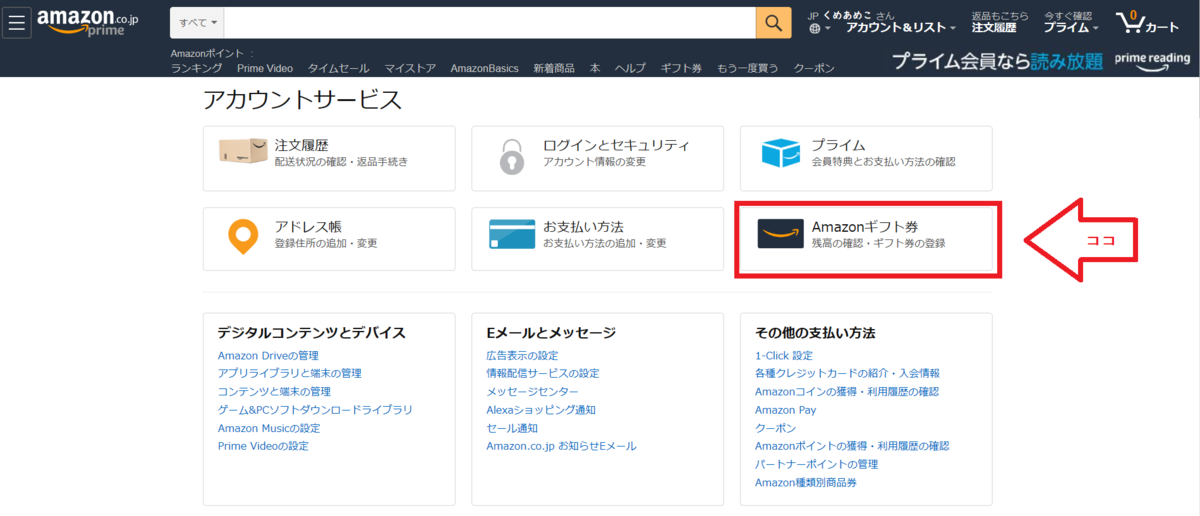Image resolution: width=1200 pixels, height=516 pixels.
Task: Open Amazon Pay link
Action: [785, 409]
